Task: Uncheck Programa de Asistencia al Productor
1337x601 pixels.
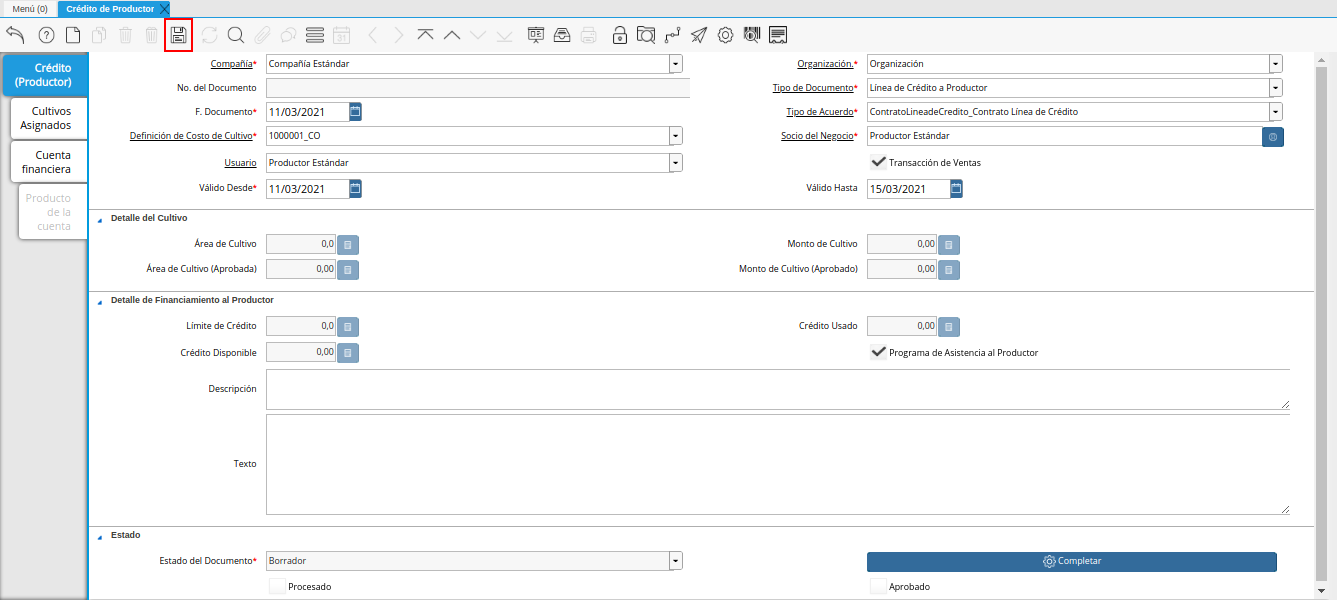Action: [879, 352]
